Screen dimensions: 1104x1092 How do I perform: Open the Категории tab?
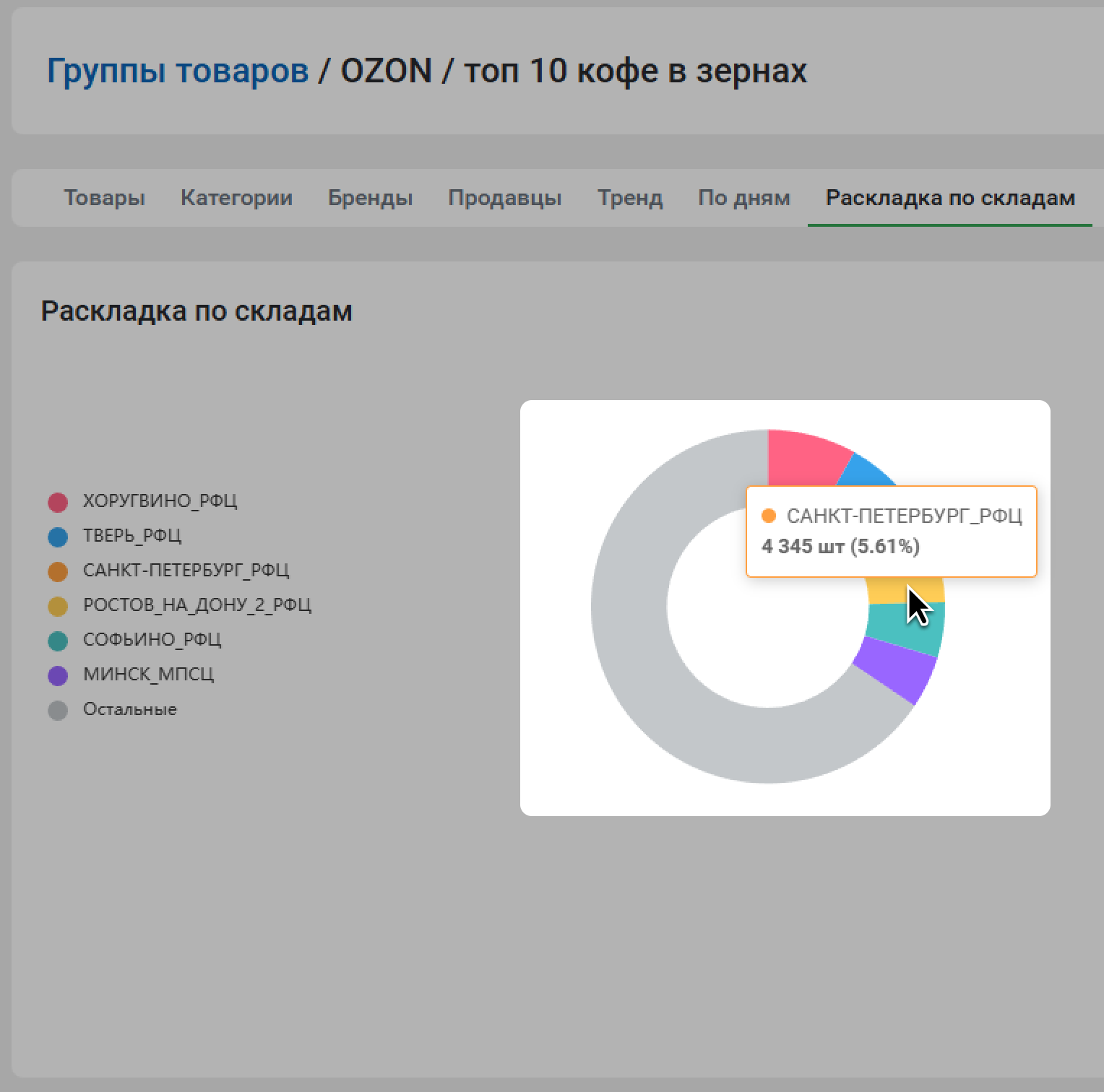click(x=236, y=198)
